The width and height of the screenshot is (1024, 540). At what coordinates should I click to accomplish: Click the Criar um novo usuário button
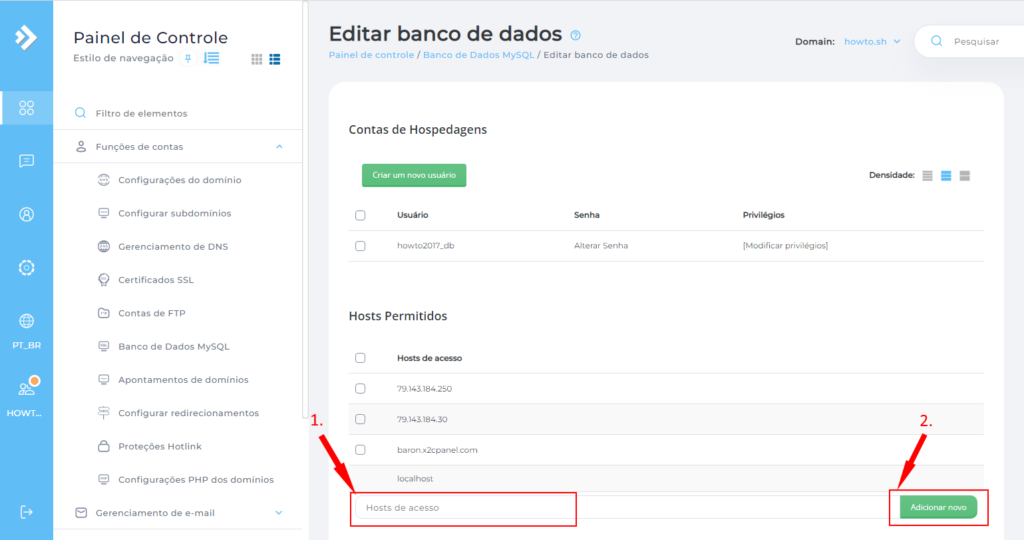pyautogui.click(x=413, y=175)
